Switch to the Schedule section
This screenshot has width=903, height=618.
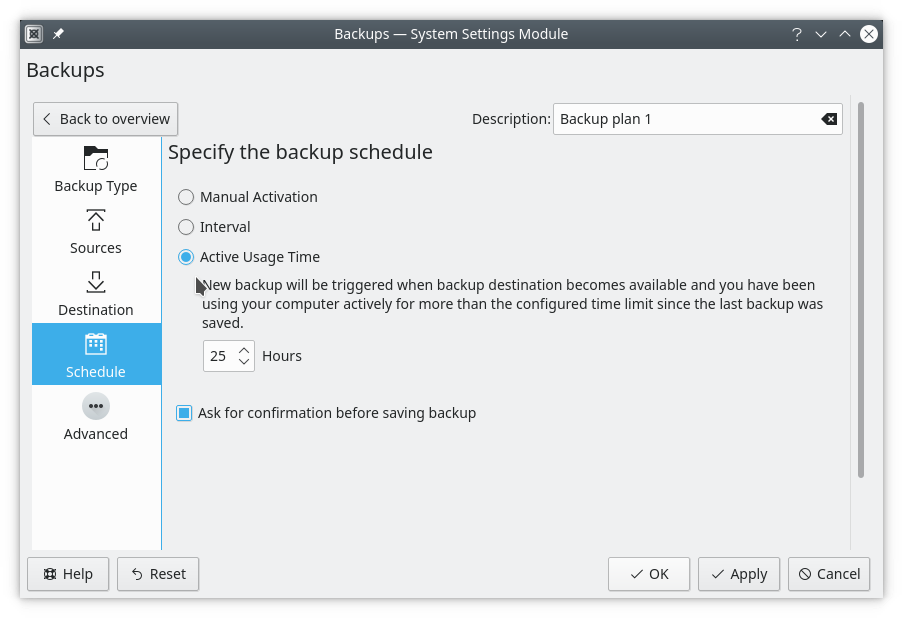[x=95, y=354]
